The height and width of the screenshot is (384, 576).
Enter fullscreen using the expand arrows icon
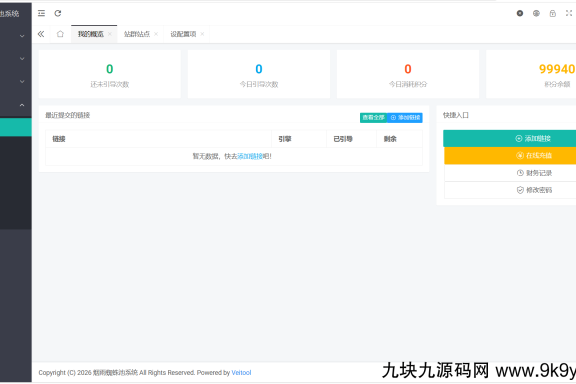coord(569,14)
